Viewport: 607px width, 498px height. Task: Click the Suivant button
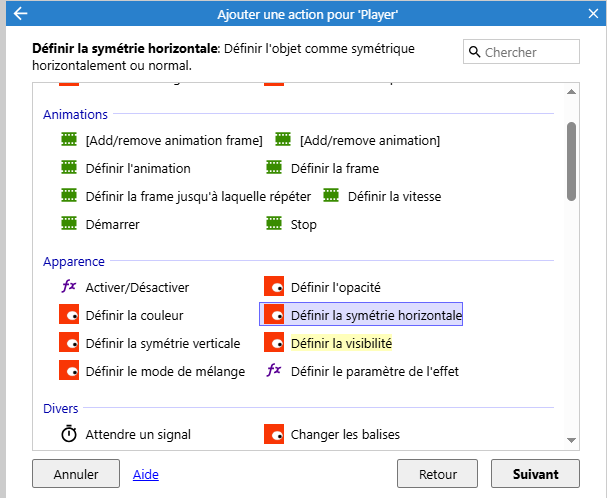[535, 474]
